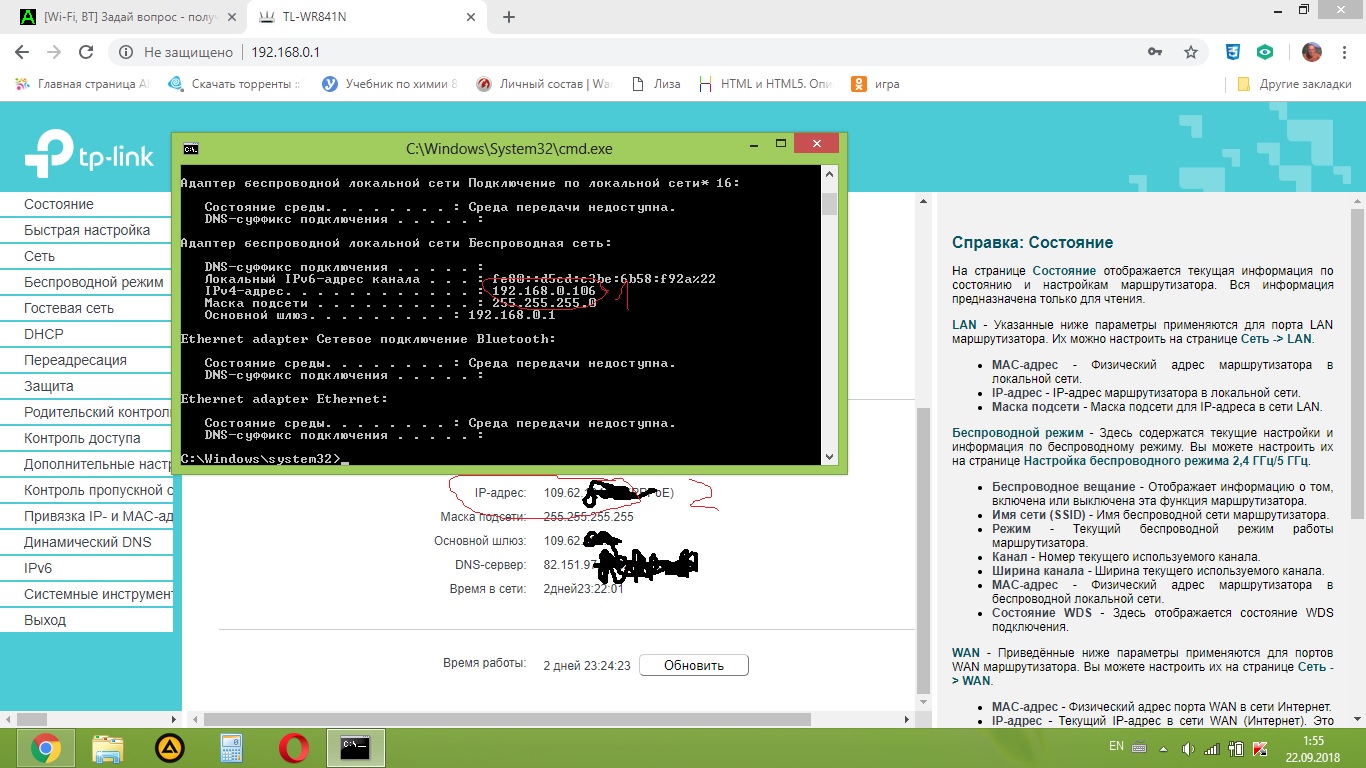This screenshot has height=768, width=1366.
Task: Open 'Беспроводной режим' in router menu
Action: pyautogui.click(x=93, y=282)
